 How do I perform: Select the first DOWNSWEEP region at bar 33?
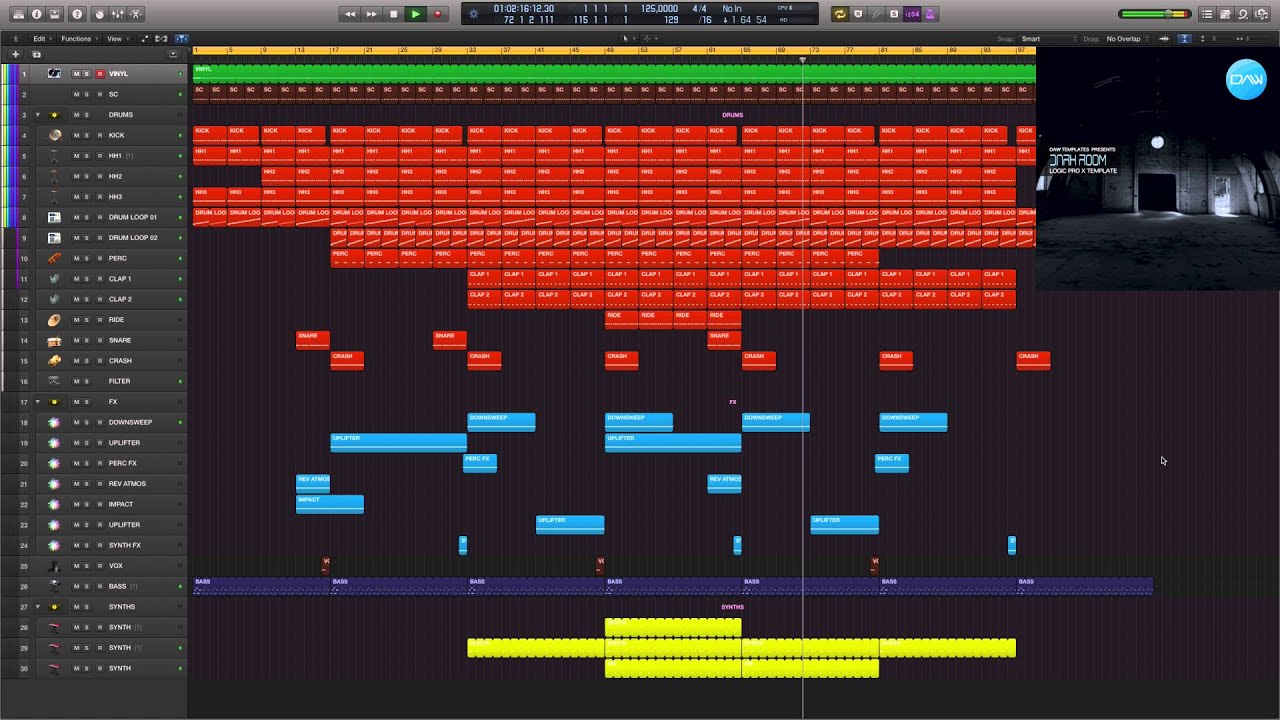[501, 422]
